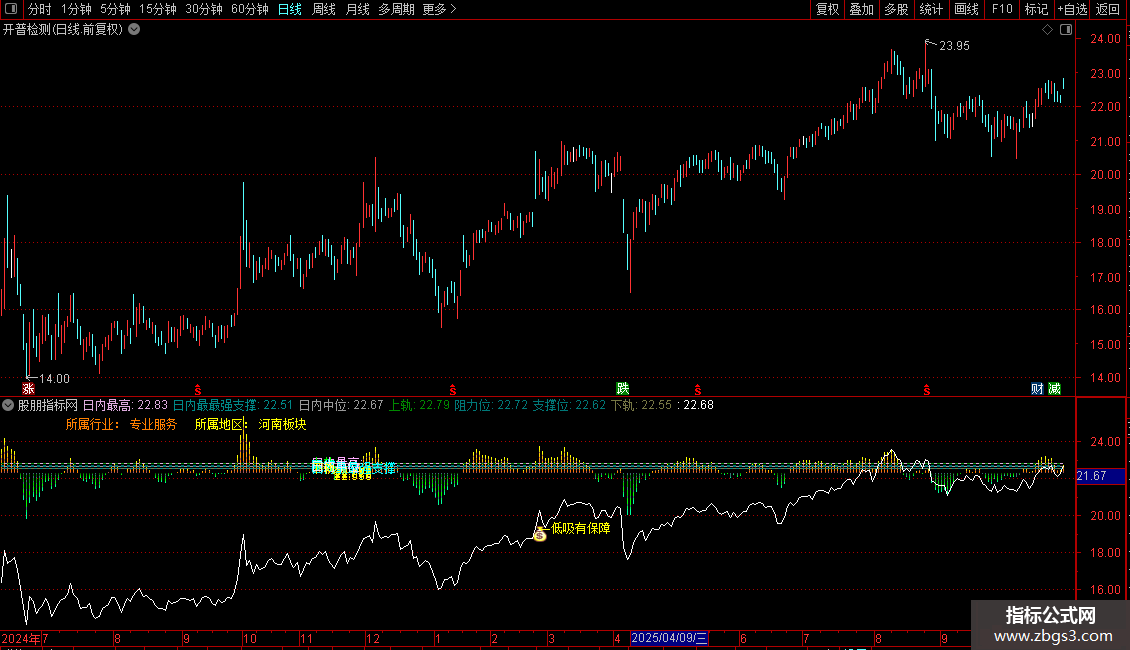
Task: Click 返回 to go back
Action: pos(1108,9)
